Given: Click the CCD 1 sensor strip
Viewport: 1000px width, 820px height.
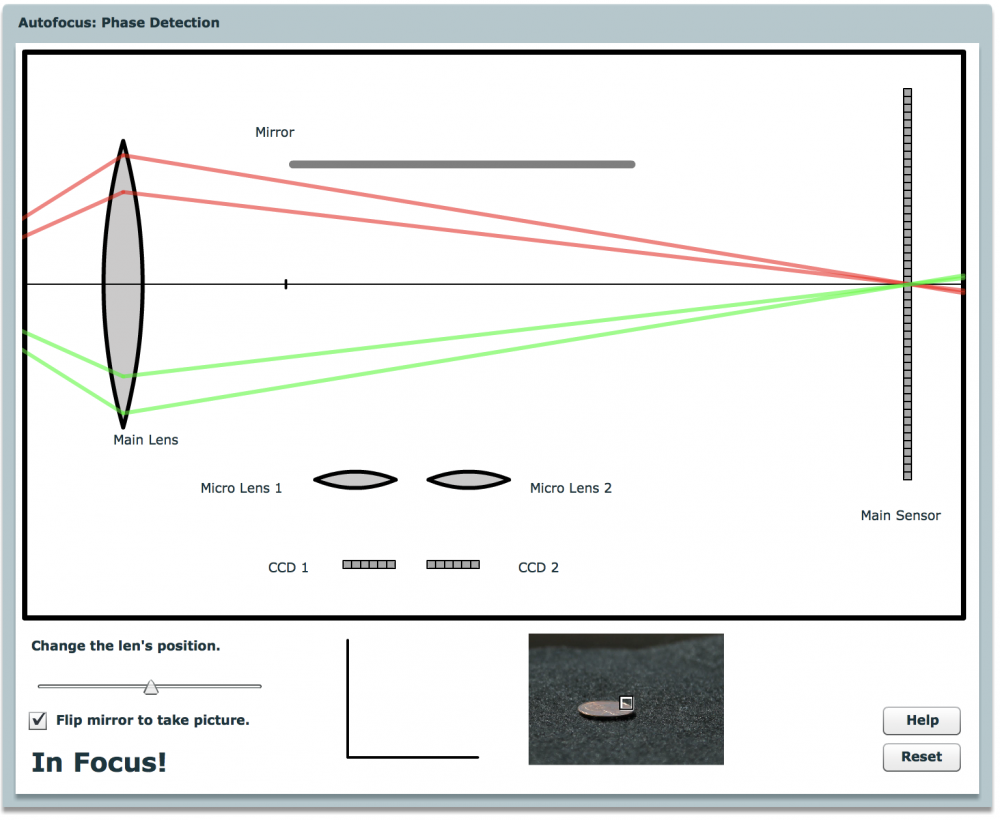Looking at the screenshot, I should click(369, 564).
